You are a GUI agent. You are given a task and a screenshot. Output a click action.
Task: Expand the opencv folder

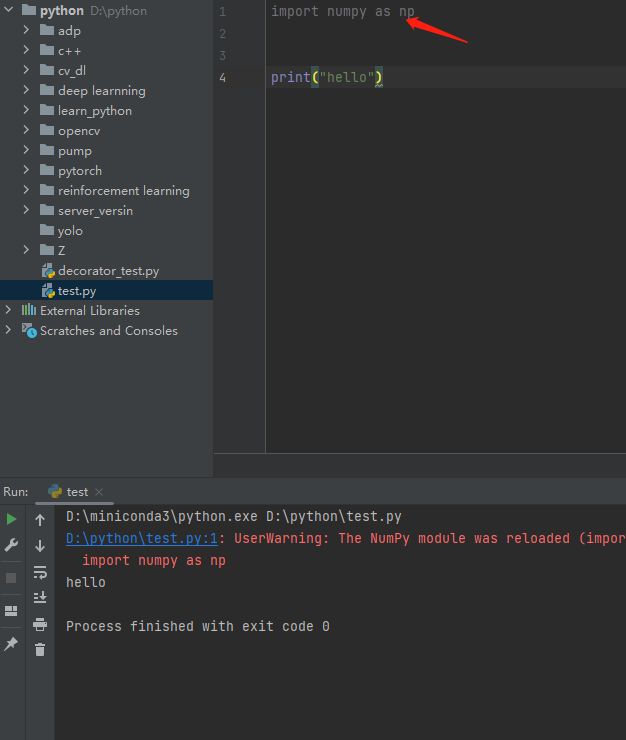[x=26, y=130]
